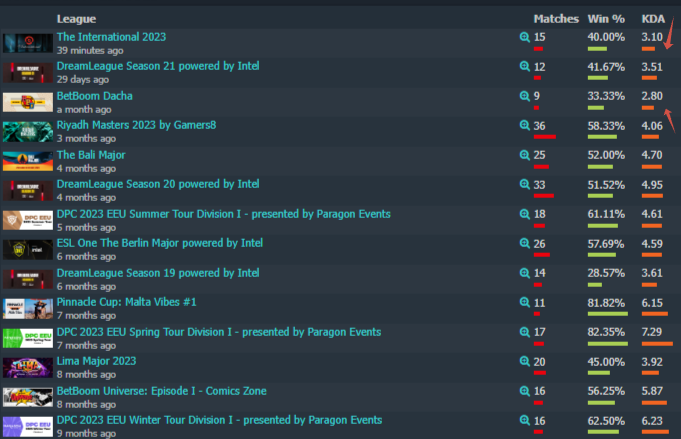The height and width of the screenshot is (439, 681).
Task: Click the League column header
Action: point(76,19)
